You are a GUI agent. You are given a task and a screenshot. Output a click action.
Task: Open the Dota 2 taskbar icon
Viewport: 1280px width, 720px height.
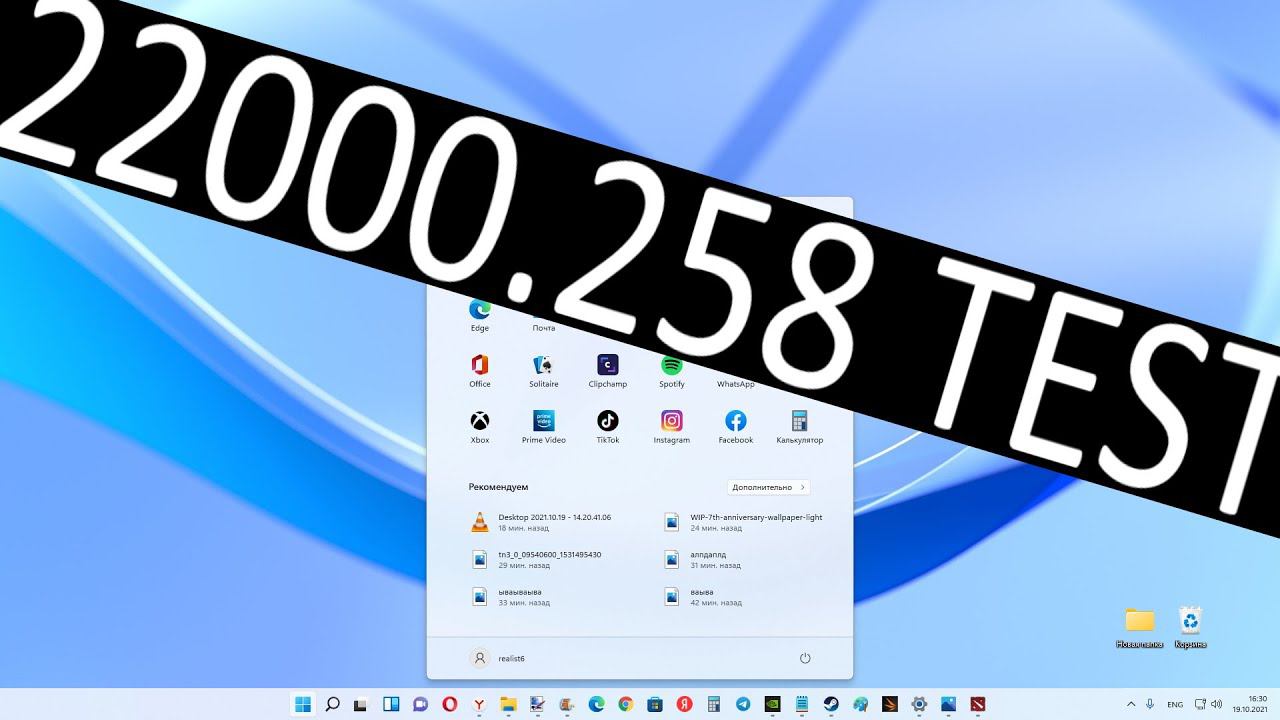[x=978, y=704]
